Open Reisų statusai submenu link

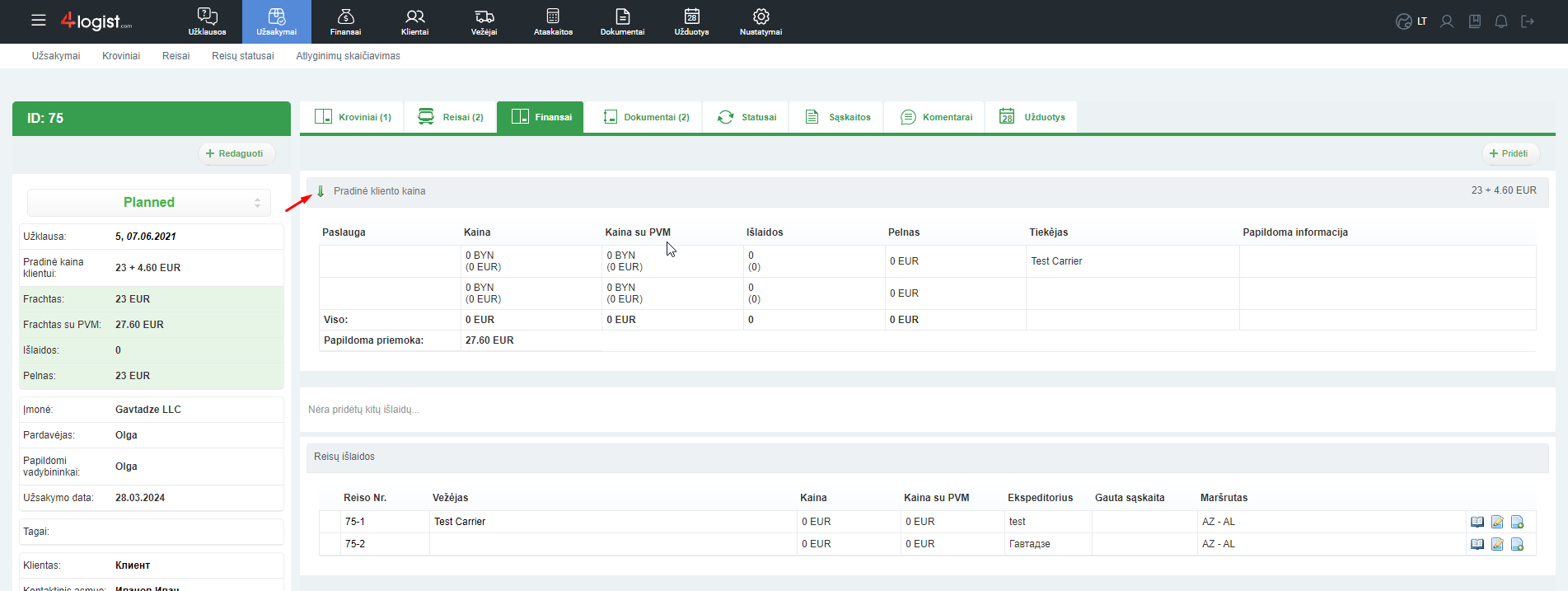pos(243,56)
